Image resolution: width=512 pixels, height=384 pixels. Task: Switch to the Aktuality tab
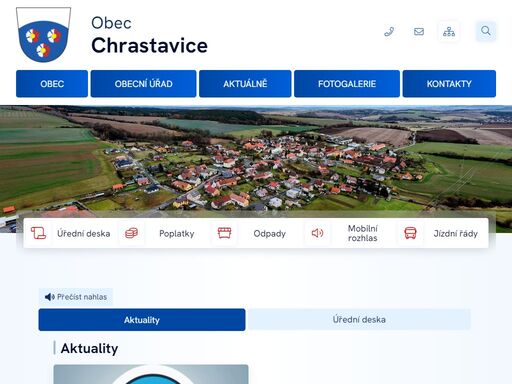pyautogui.click(x=142, y=320)
